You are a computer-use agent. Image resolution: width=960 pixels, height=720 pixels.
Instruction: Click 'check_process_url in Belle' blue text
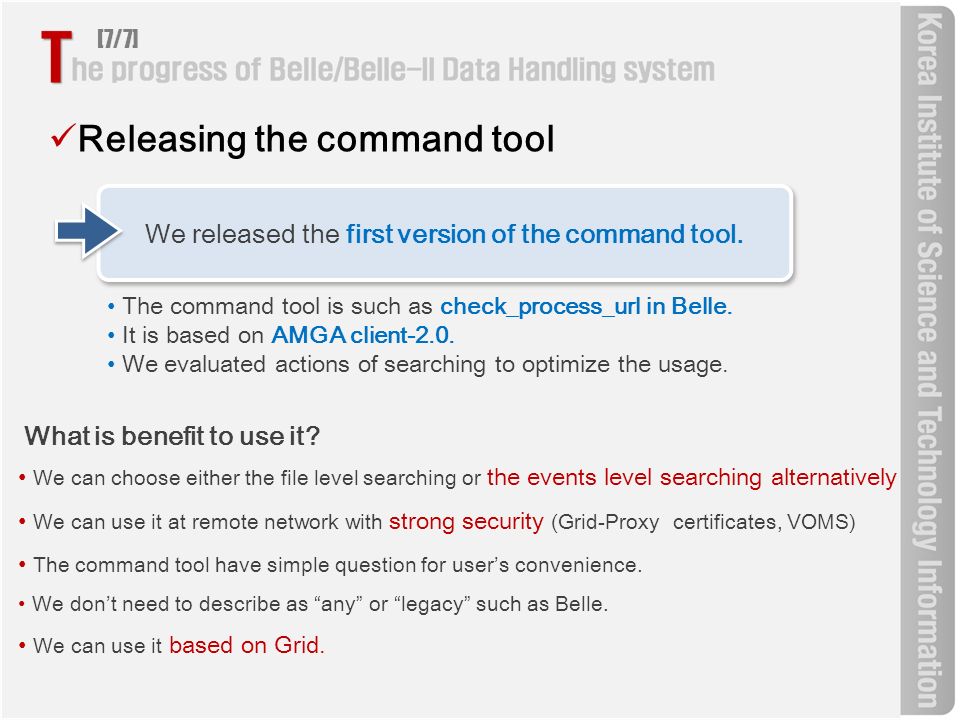pyautogui.click(x=586, y=306)
